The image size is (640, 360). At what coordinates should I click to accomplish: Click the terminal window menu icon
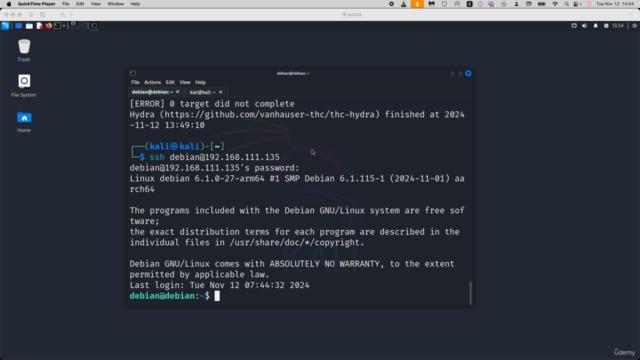click(x=133, y=73)
